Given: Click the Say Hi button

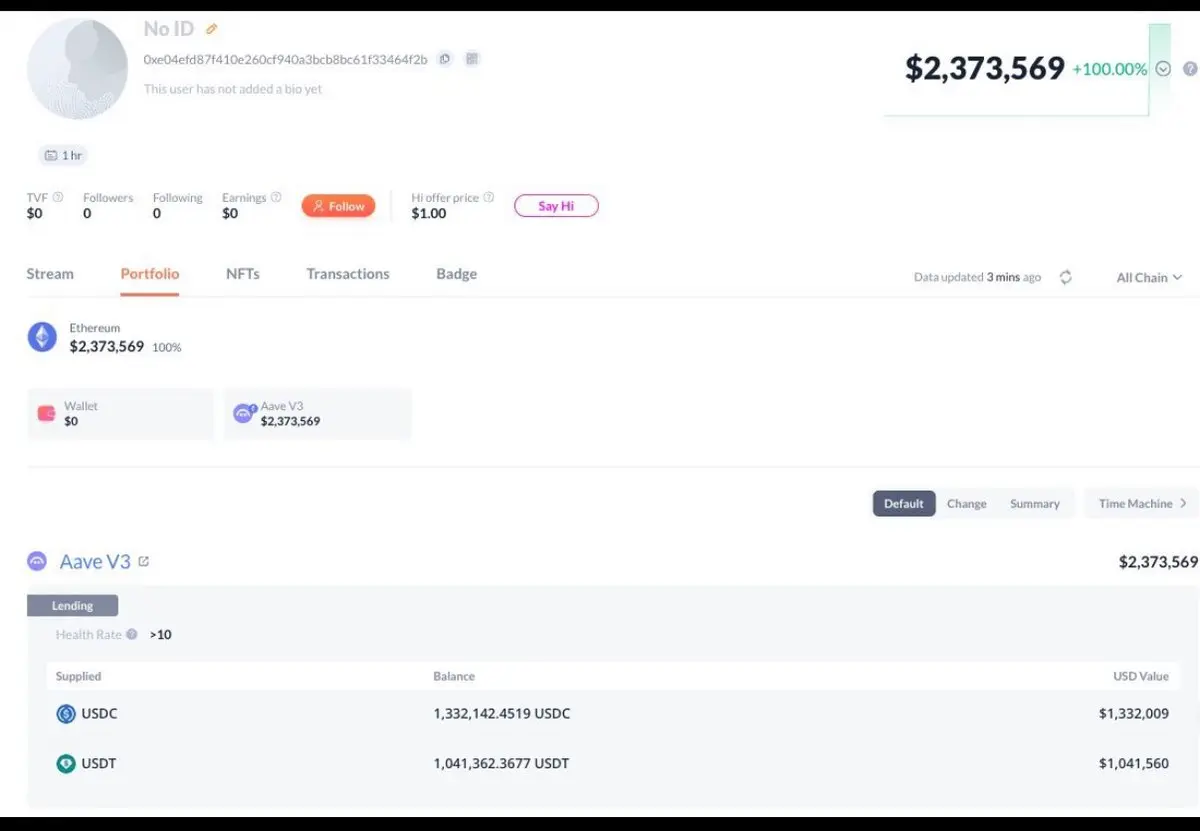Looking at the screenshot, I should (x=556, y=206).
